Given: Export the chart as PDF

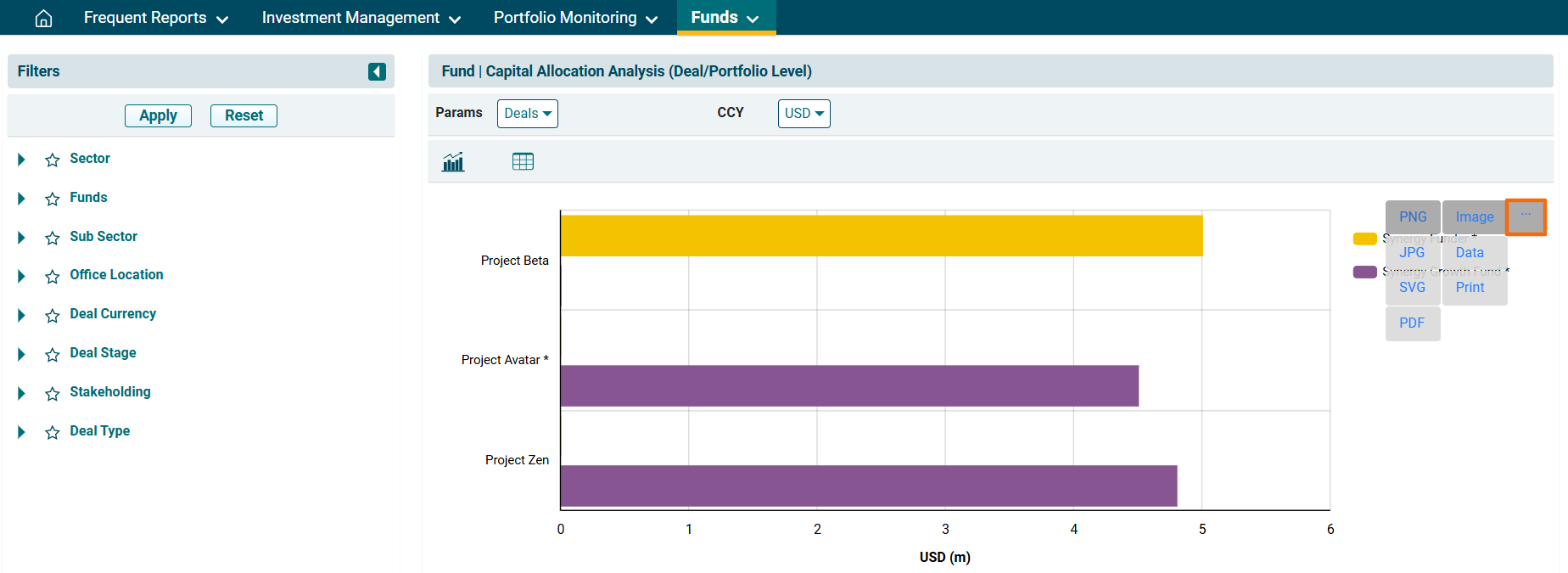Looking at the screenshot, I should 1412,323.
